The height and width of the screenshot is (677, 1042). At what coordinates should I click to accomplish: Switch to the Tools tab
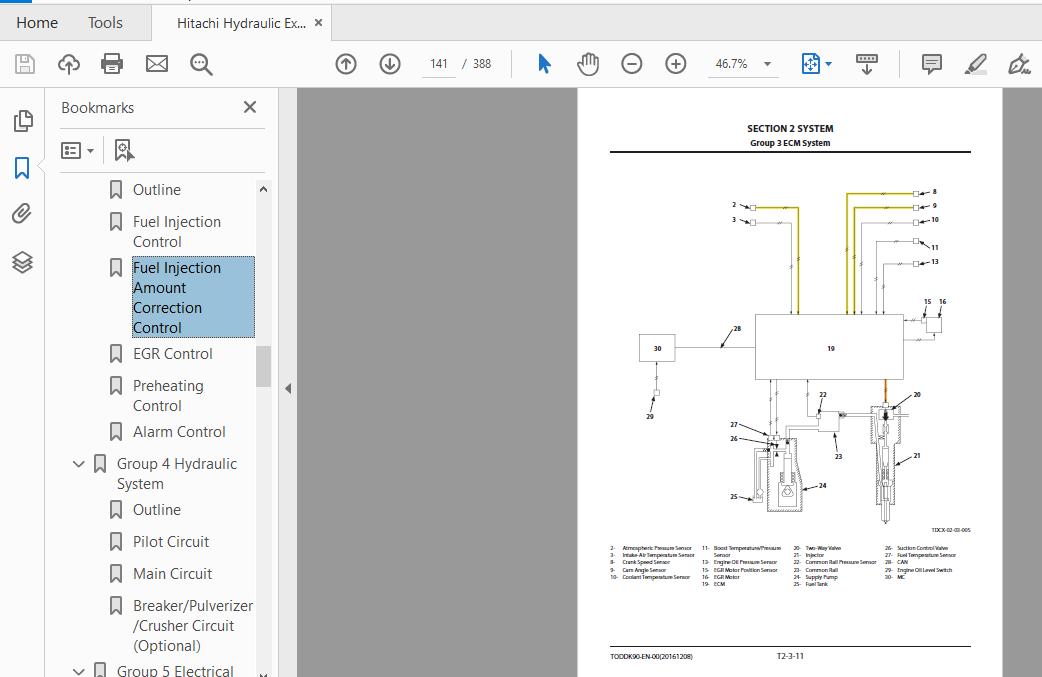105,22
